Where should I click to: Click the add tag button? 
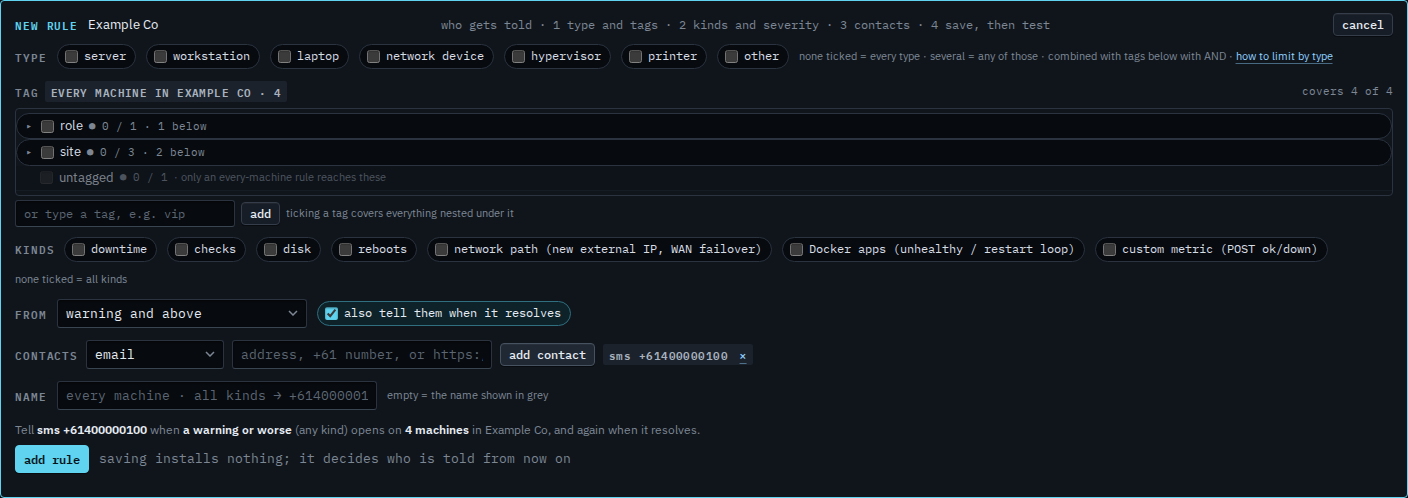tap(260, 213)
